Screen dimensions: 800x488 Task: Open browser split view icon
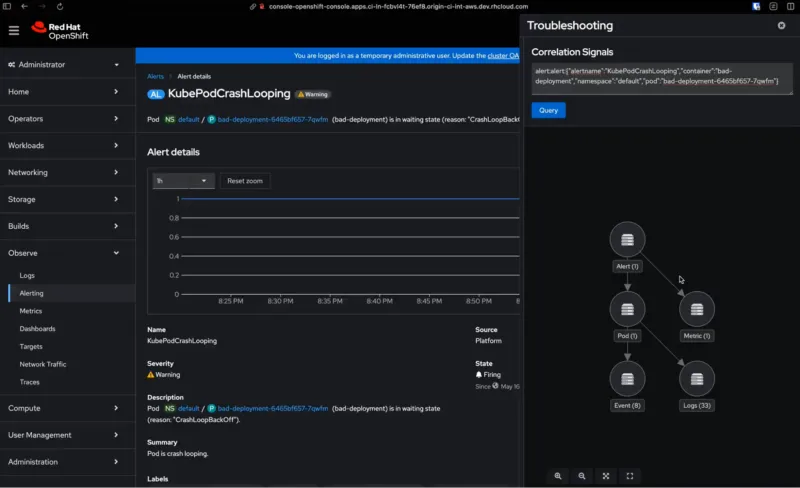click(x=790, y=7)
